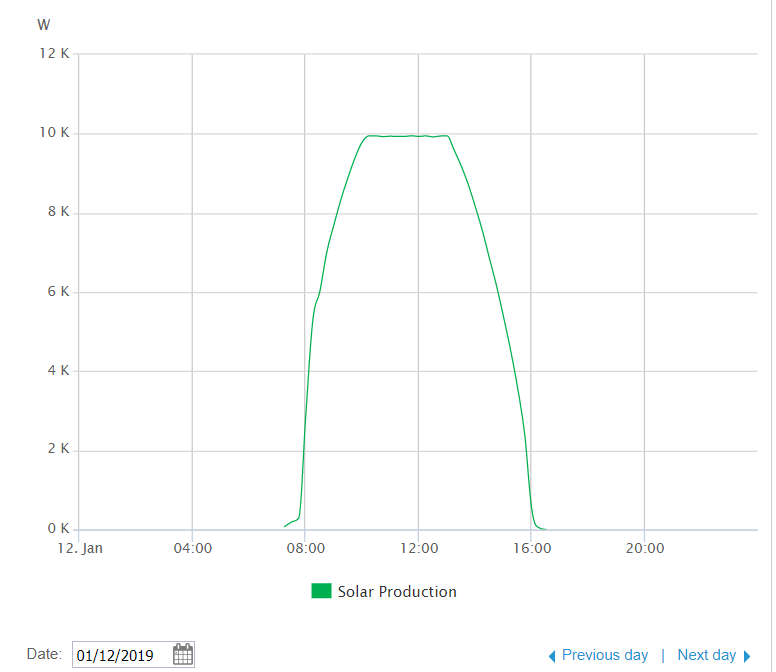
Task: Click the 2 K axis label
Action: (58, 449)
